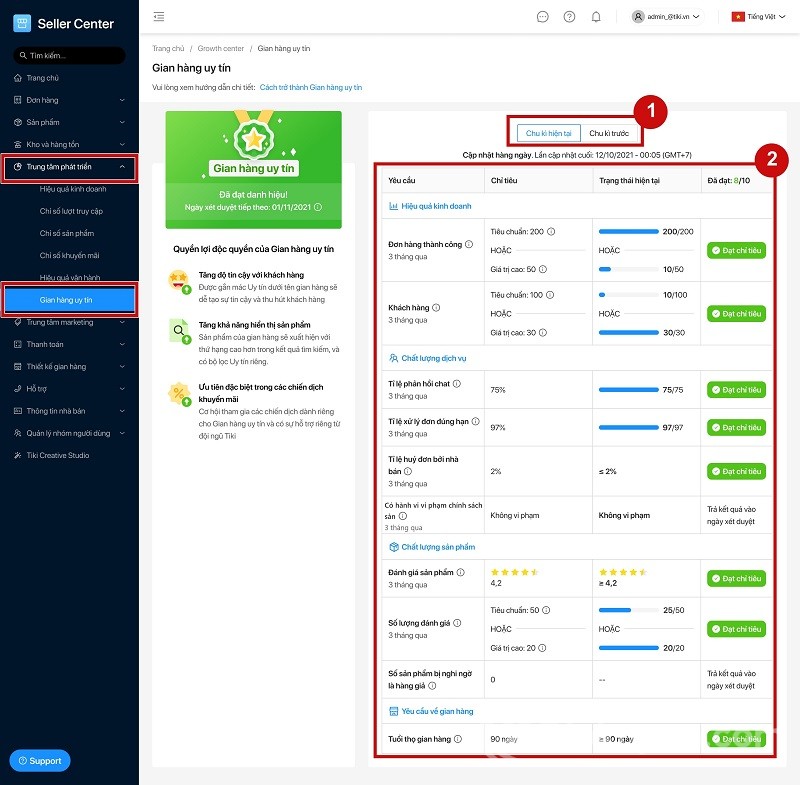Viewport: 800px width, 785px height.
Task: Expand the Trung tâm marketing menu
Action: coord(122,322)
